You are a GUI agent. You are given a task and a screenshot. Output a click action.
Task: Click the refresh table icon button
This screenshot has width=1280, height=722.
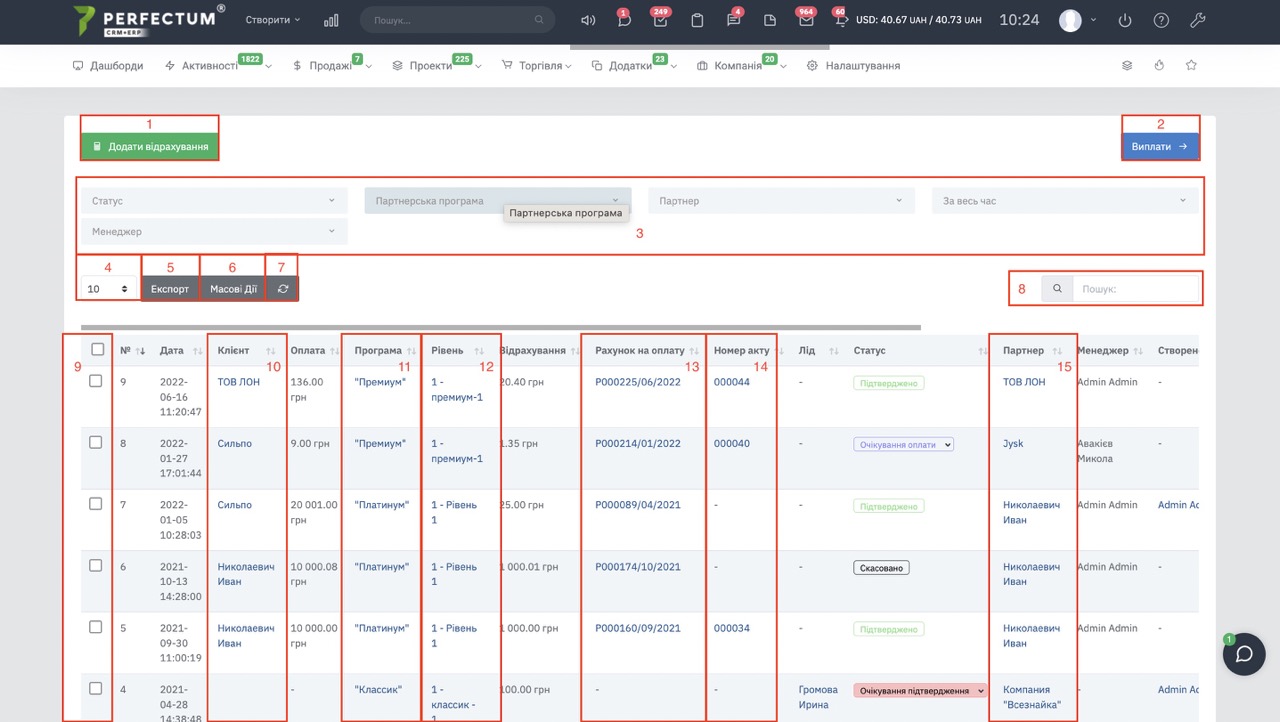click(x=283, y=289)
